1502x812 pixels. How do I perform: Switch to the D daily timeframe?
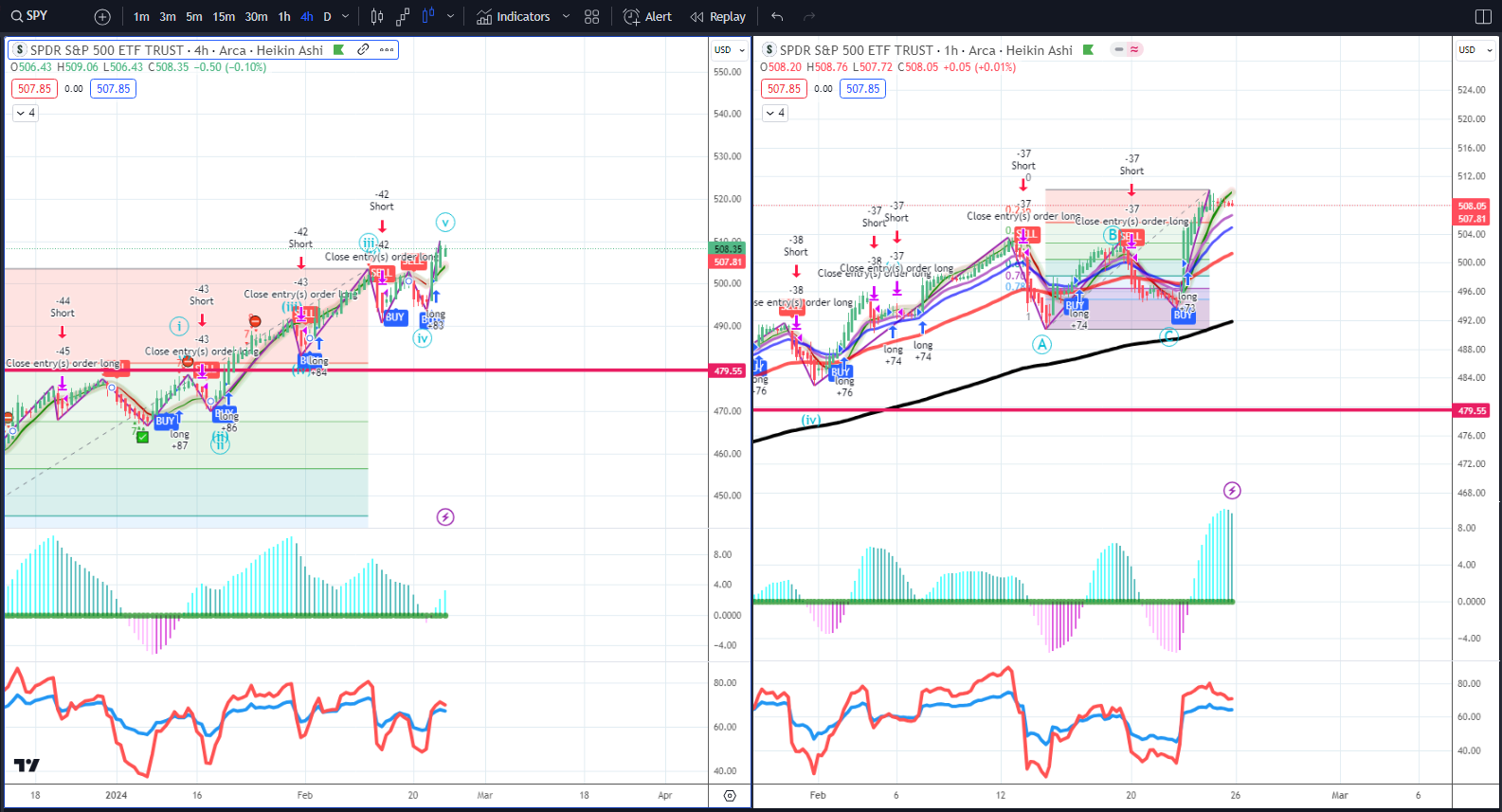click(328, 17)
